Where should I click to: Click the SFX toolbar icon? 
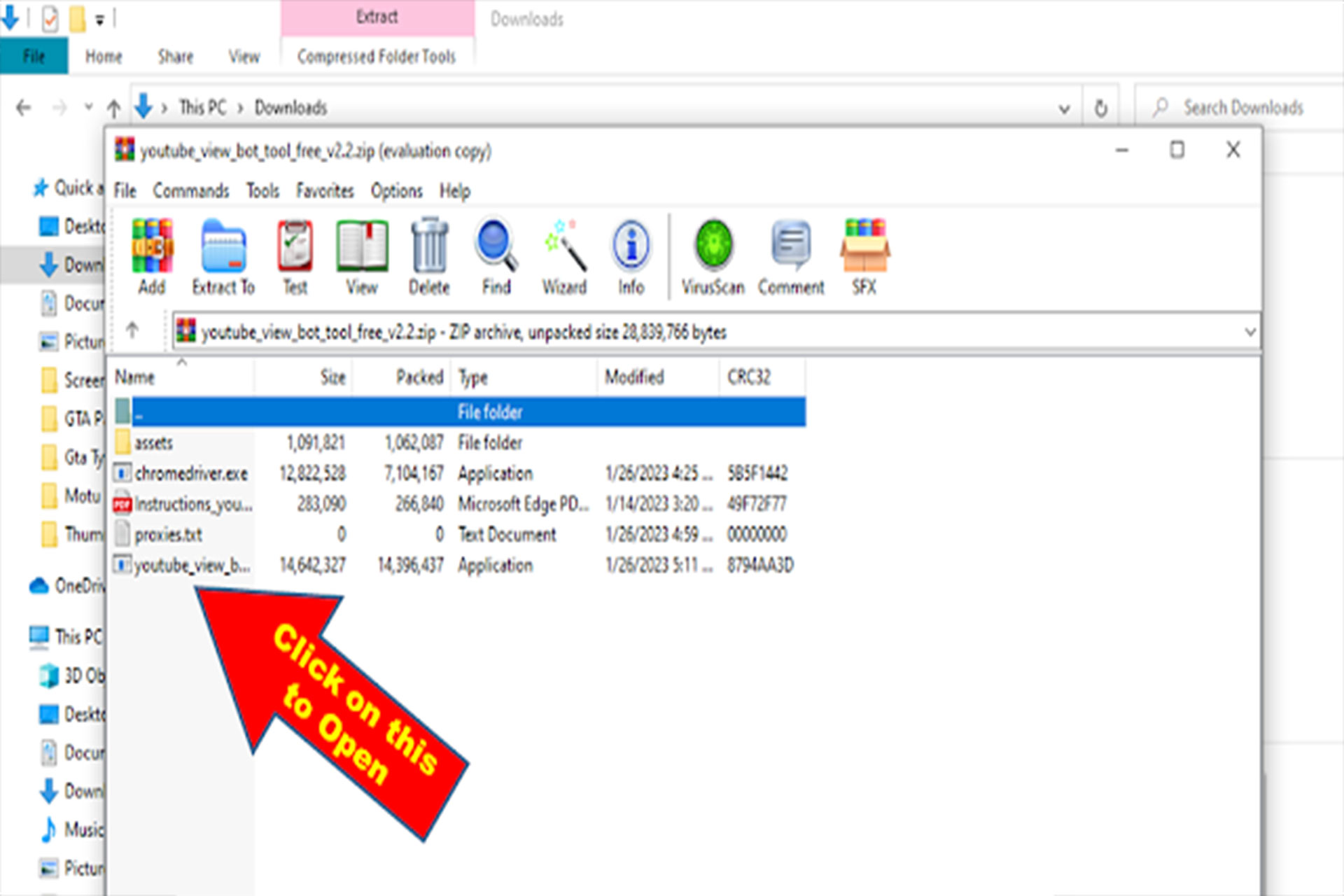tap(864, 256)
